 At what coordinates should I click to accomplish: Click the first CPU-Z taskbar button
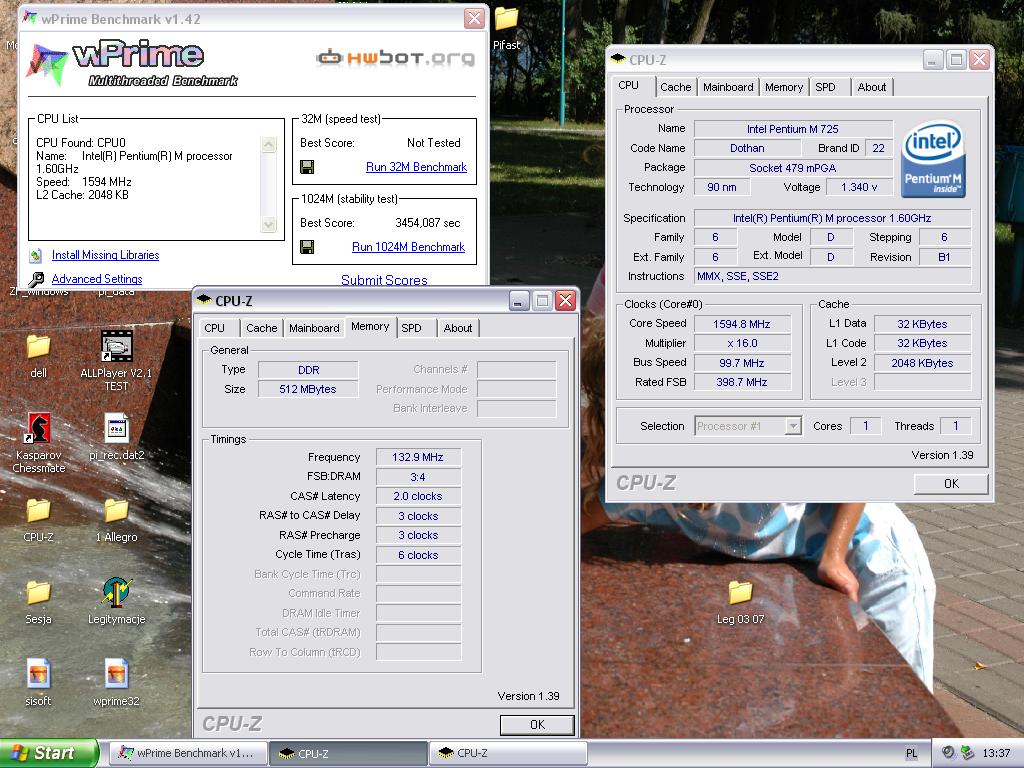click(x=348, y=753)
